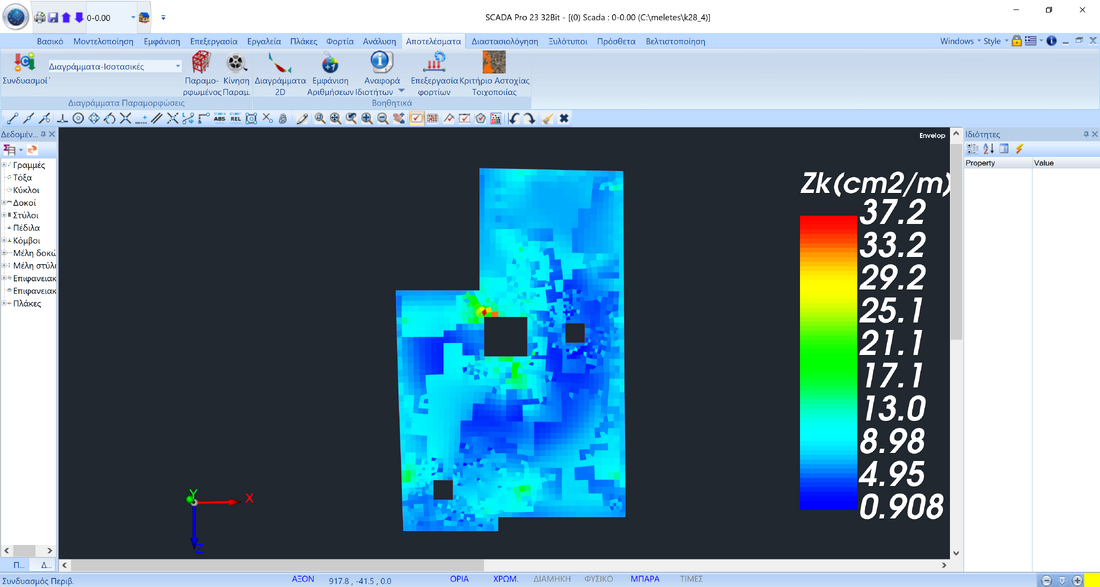This screenshot has width=1100, height=587.
Task: Click the undo arrow in toolbar
Action: point(514,118)
